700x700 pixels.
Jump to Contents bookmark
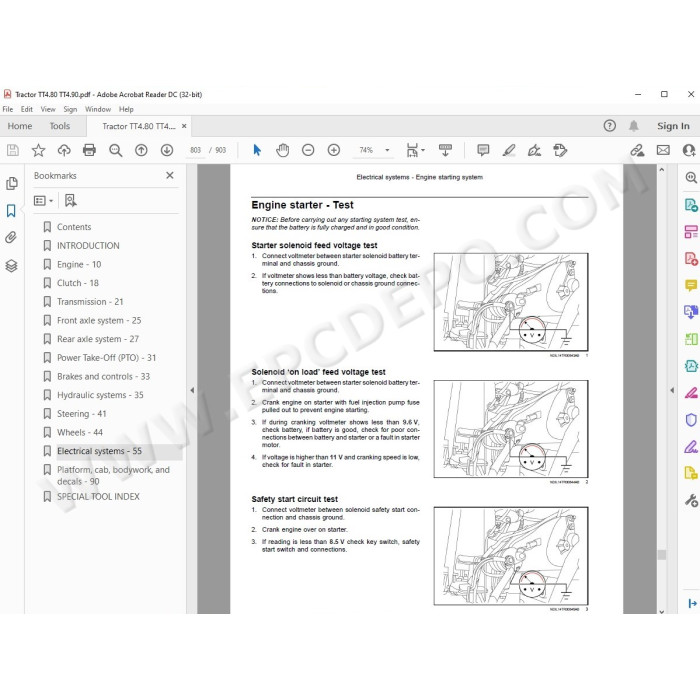click(x=74, y=227)
